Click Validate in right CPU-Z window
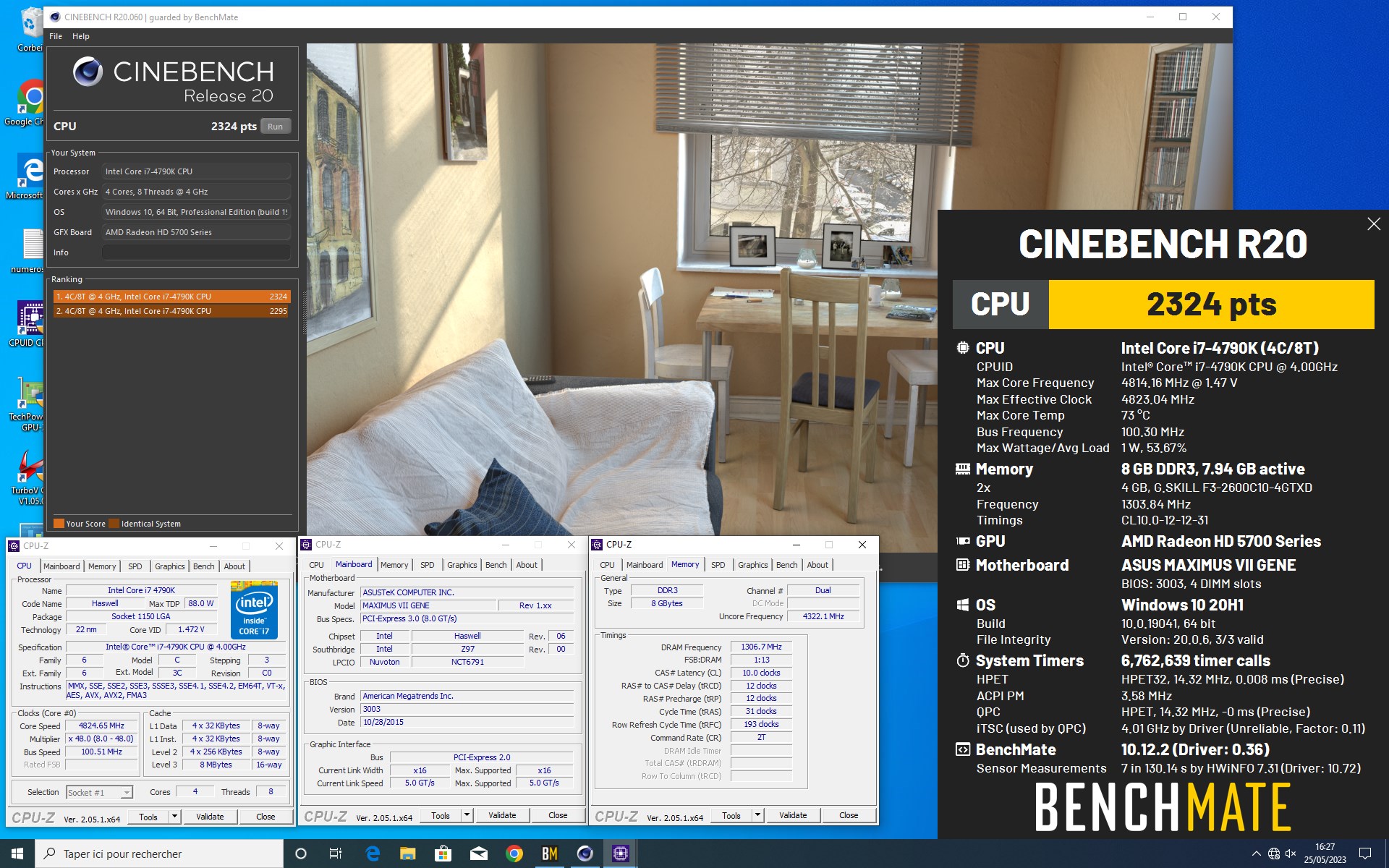 [793, 815]
